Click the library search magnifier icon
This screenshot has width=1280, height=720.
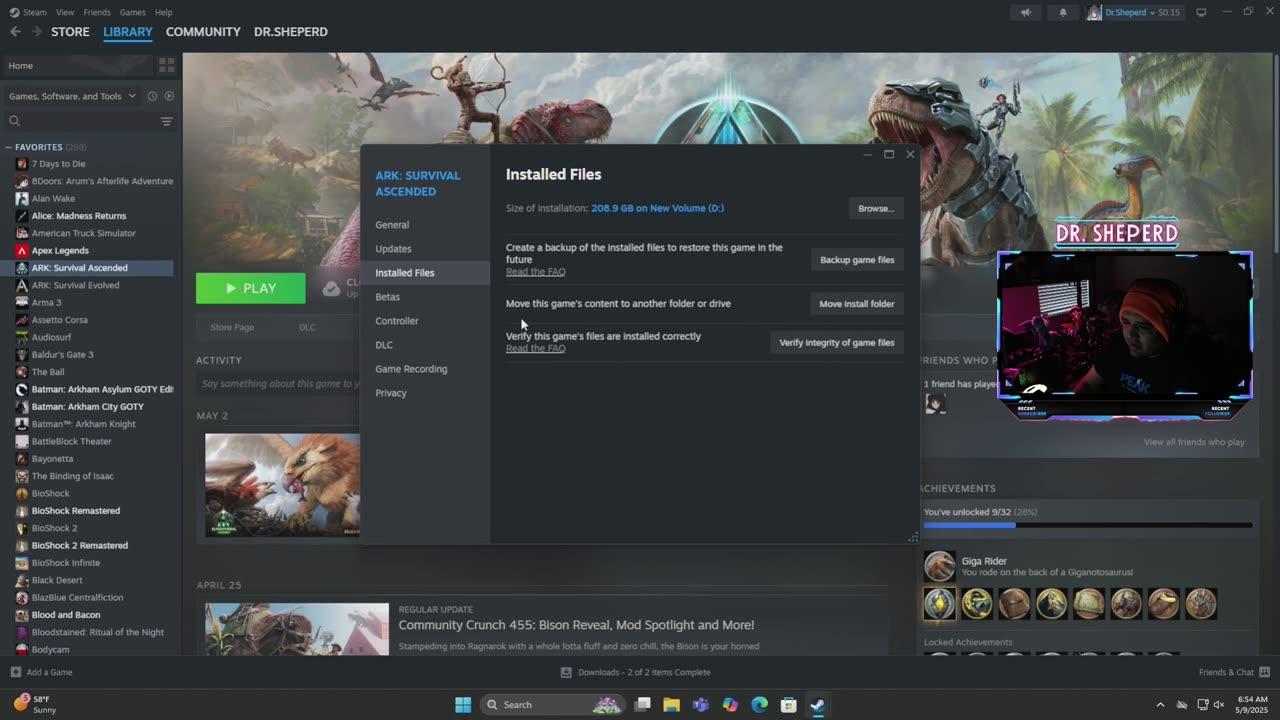point(15,121)
